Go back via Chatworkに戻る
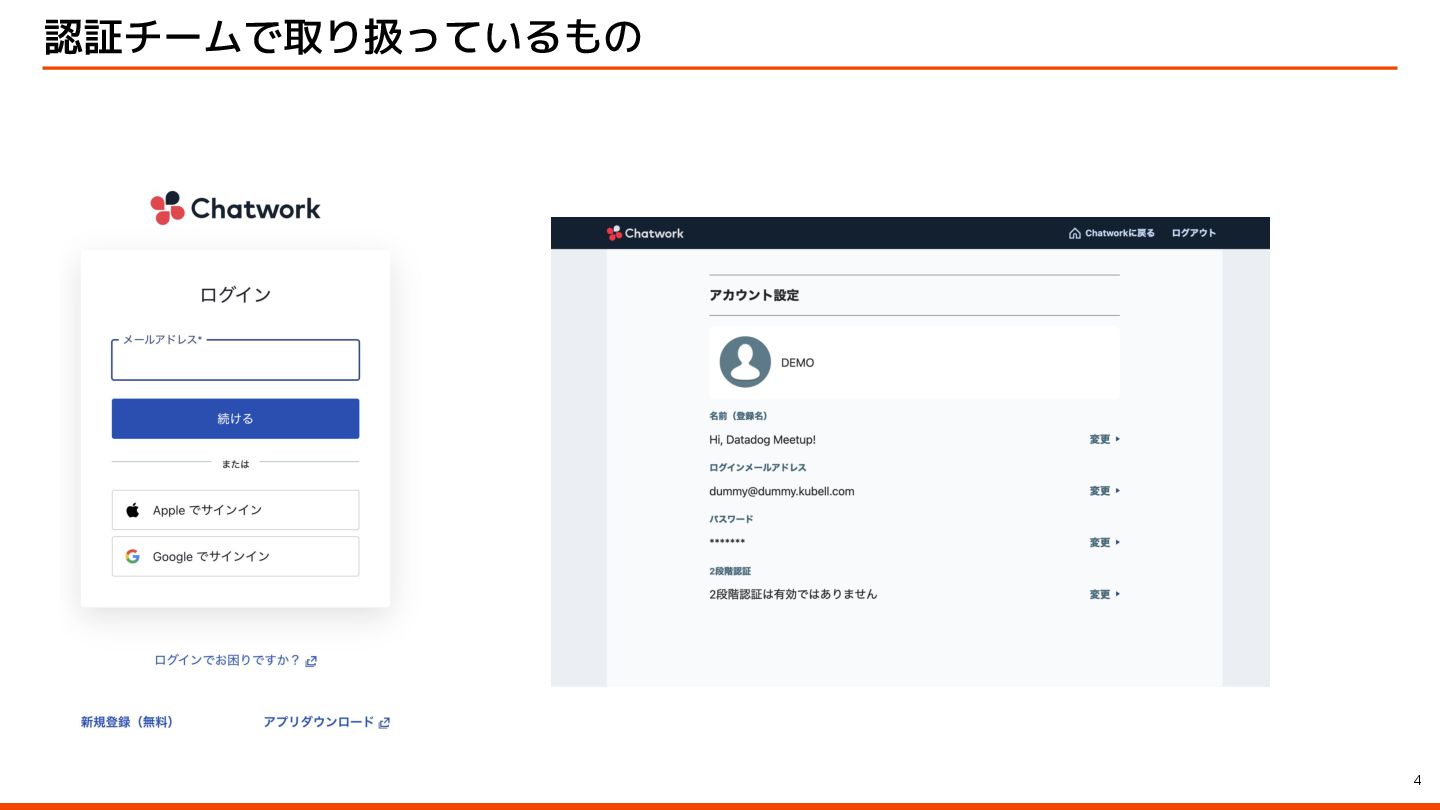The height and width of the screenshot is (810, 1440). 1112,233
